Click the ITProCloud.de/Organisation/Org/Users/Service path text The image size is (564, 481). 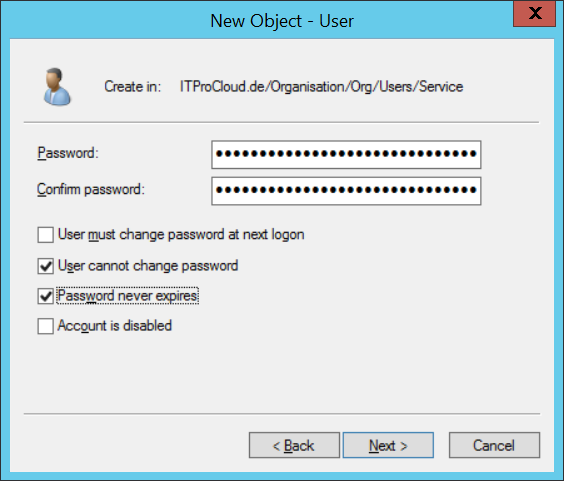[321, 87]
